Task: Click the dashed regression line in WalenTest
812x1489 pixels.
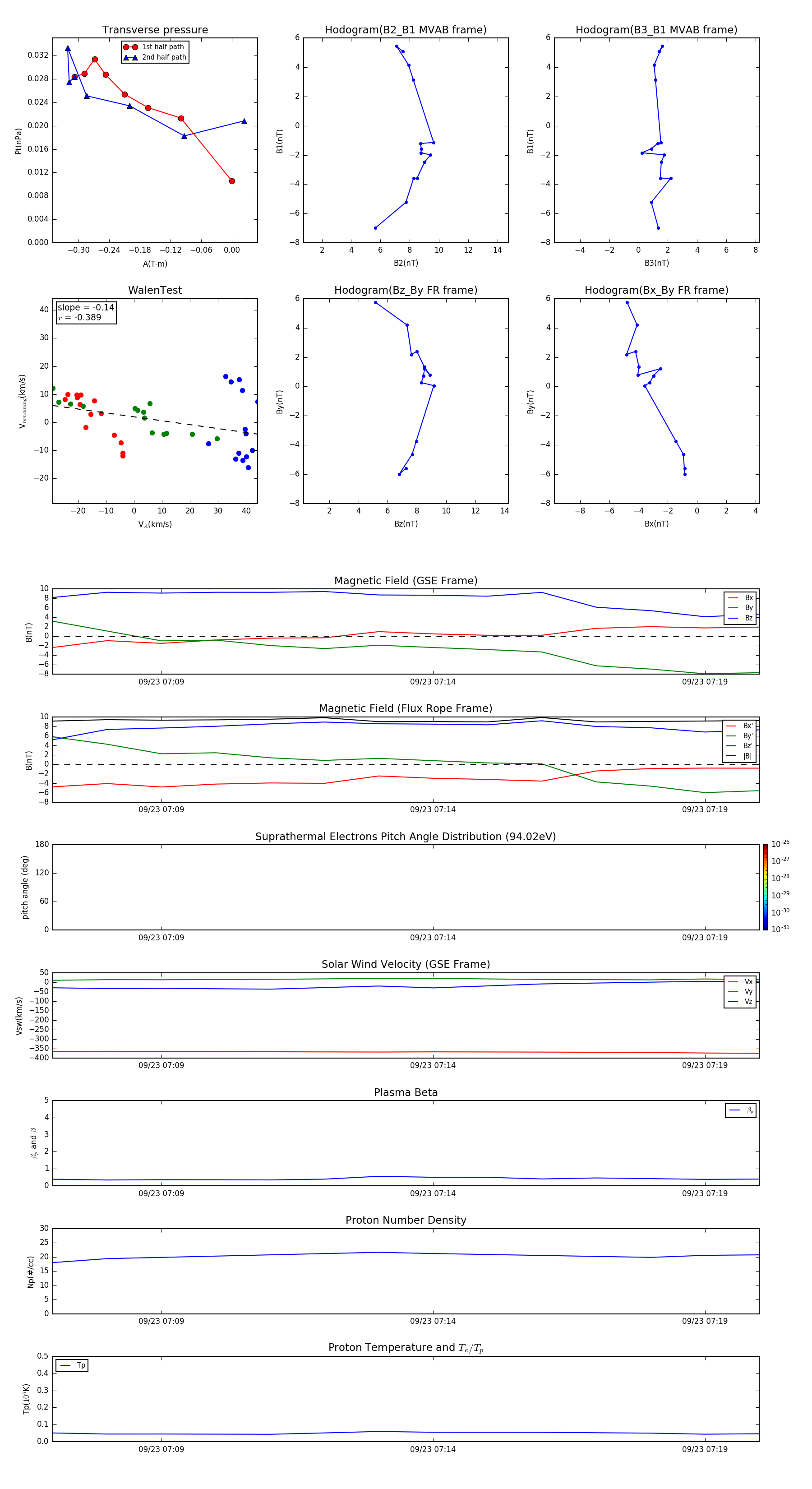Action: click(x=155, y=419)
